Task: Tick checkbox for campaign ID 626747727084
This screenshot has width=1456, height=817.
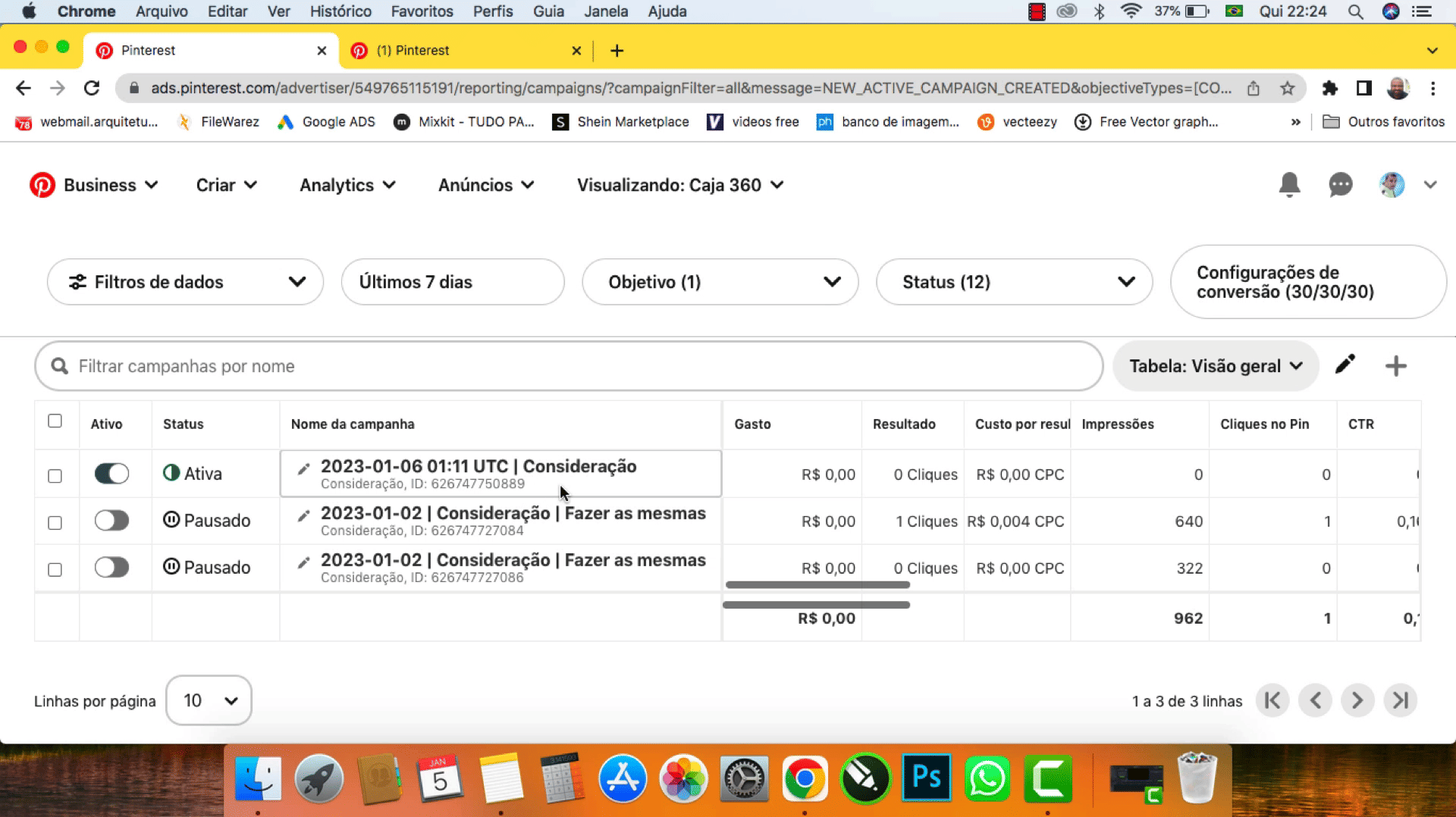Action: [x=55, y=523]
